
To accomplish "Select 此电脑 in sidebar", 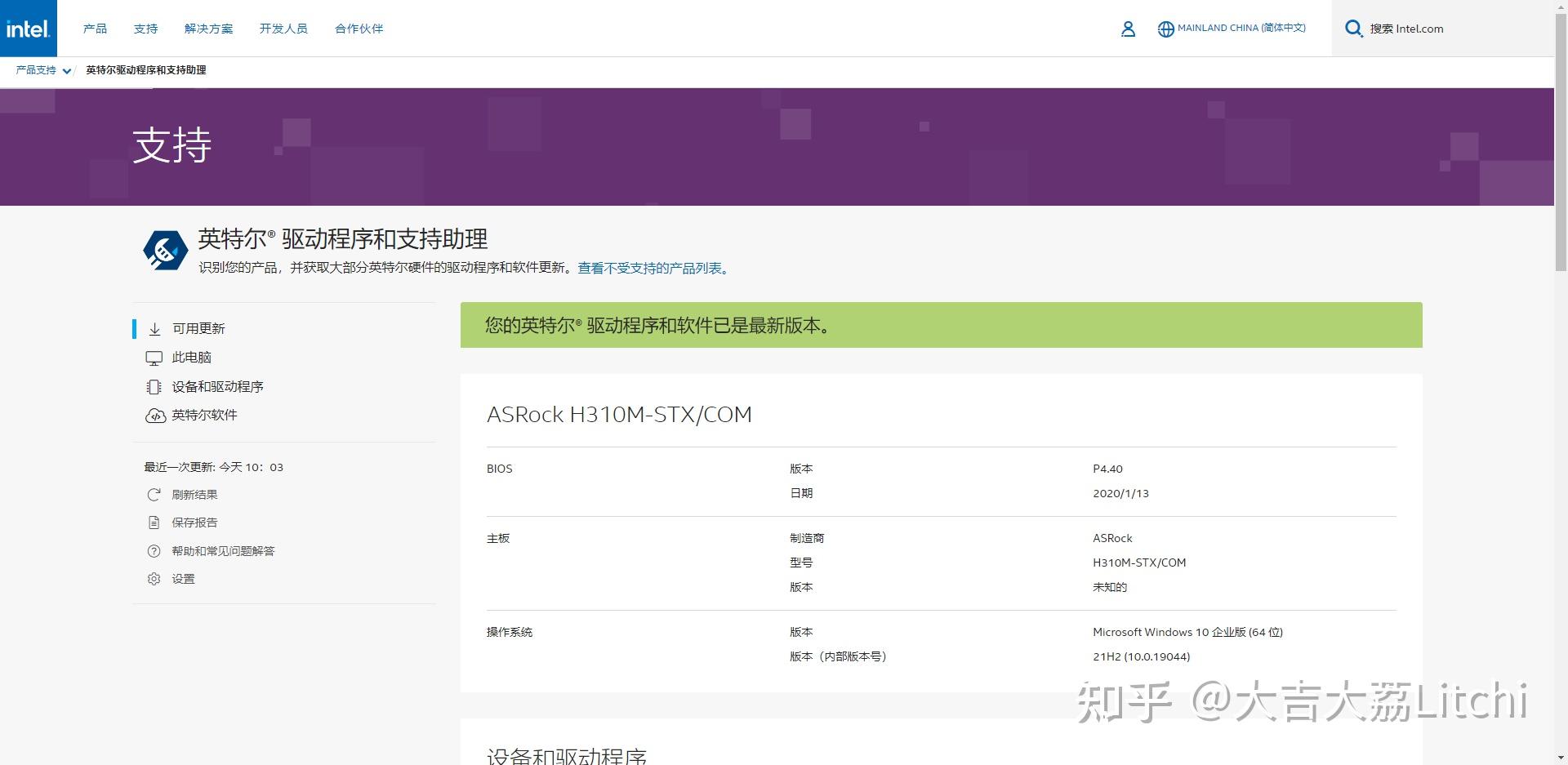I will (x=191, y=358).
